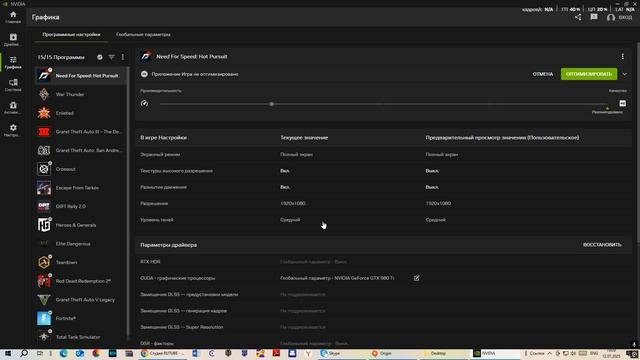Select DiRT Rally 2.0 in programs list
This screenshot has height=360, width=640.
click(81, 207)
